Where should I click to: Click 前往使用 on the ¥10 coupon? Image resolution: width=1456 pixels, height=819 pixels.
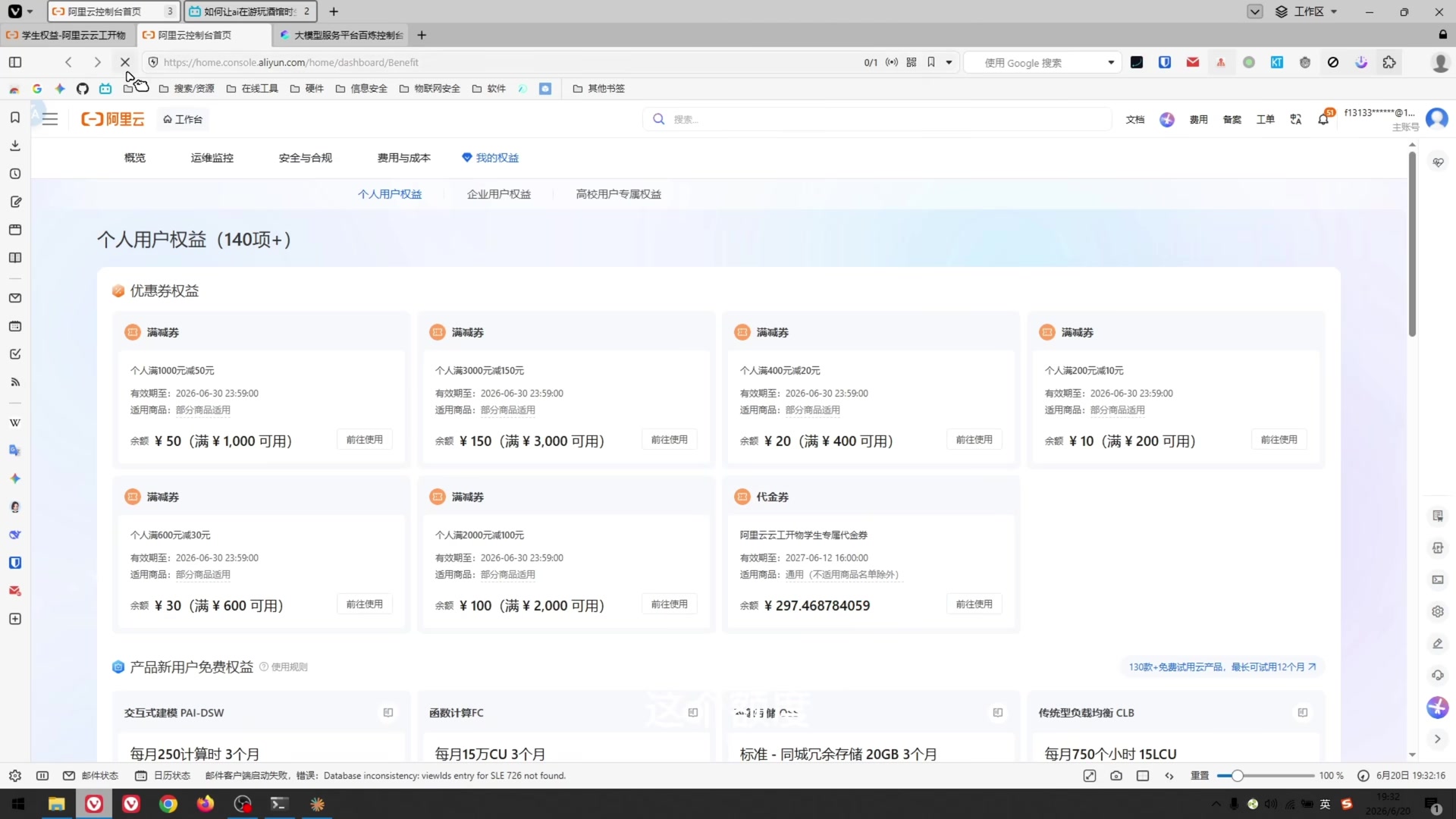pos(1279,440)
